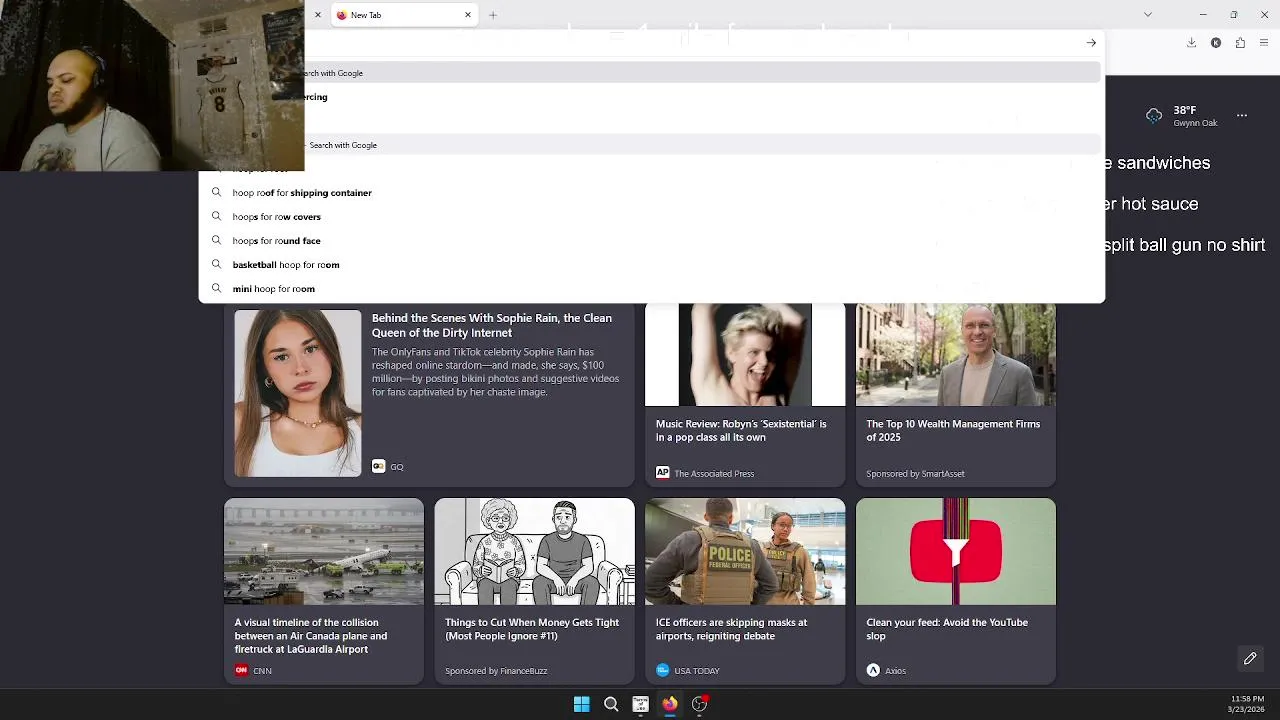Click search icon beside mini hoop for room
This screenshot has width=1280, height=720.
point(216,289)
